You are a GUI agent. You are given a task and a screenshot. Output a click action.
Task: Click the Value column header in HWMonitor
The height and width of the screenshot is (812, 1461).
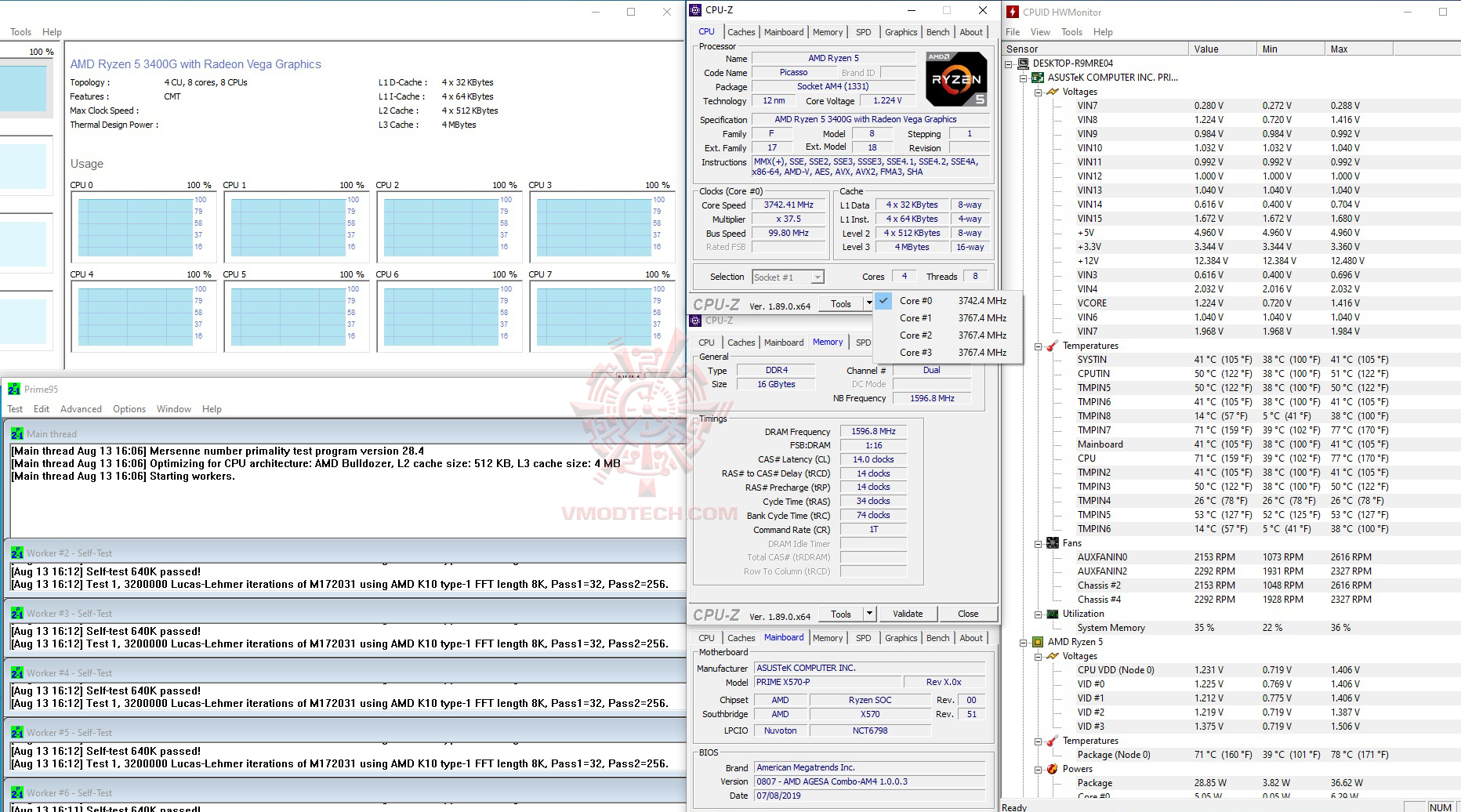point(1223,49)
